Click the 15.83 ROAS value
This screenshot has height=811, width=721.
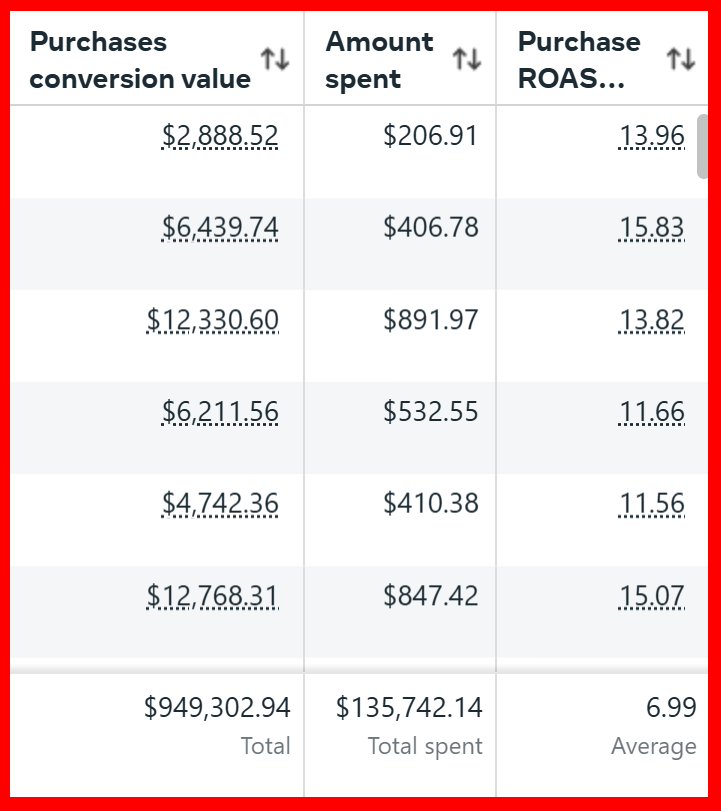(x=652, y=228)
